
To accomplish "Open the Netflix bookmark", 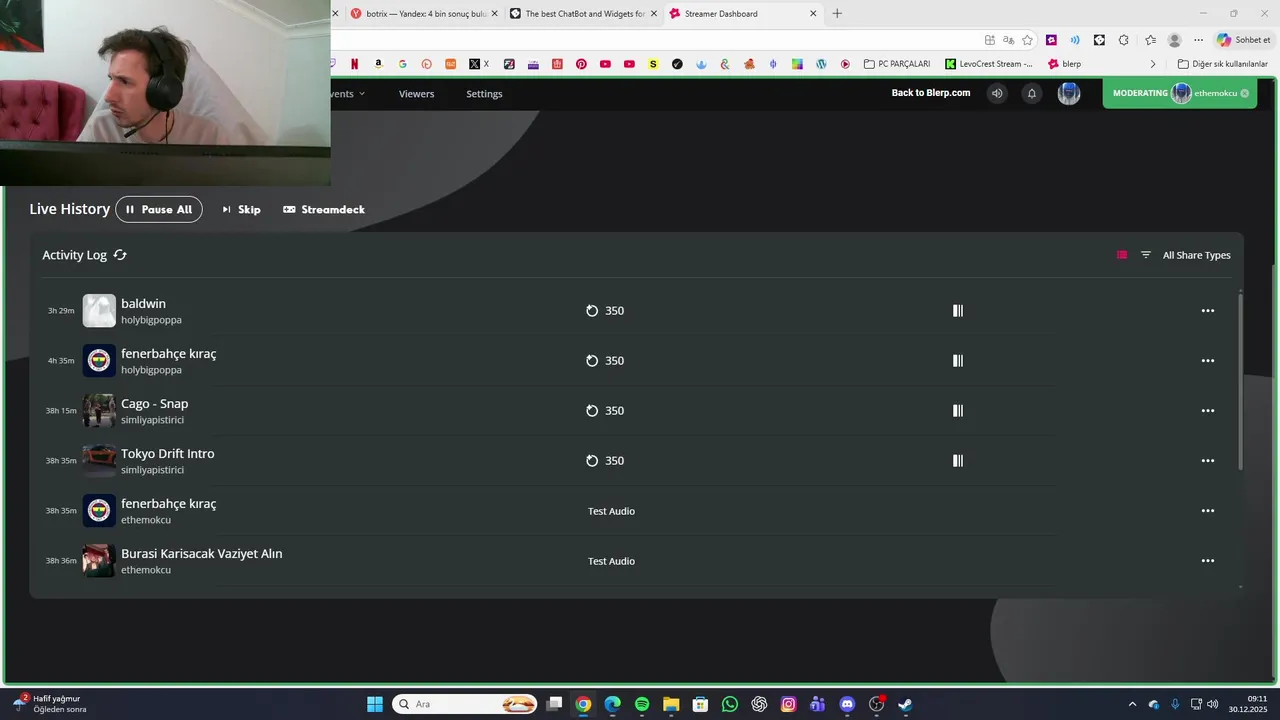I will coord(355,64).
